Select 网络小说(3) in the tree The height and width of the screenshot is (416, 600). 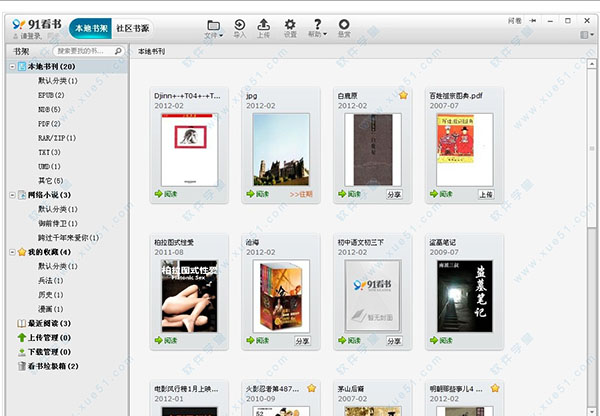click(x=49, y=195)
